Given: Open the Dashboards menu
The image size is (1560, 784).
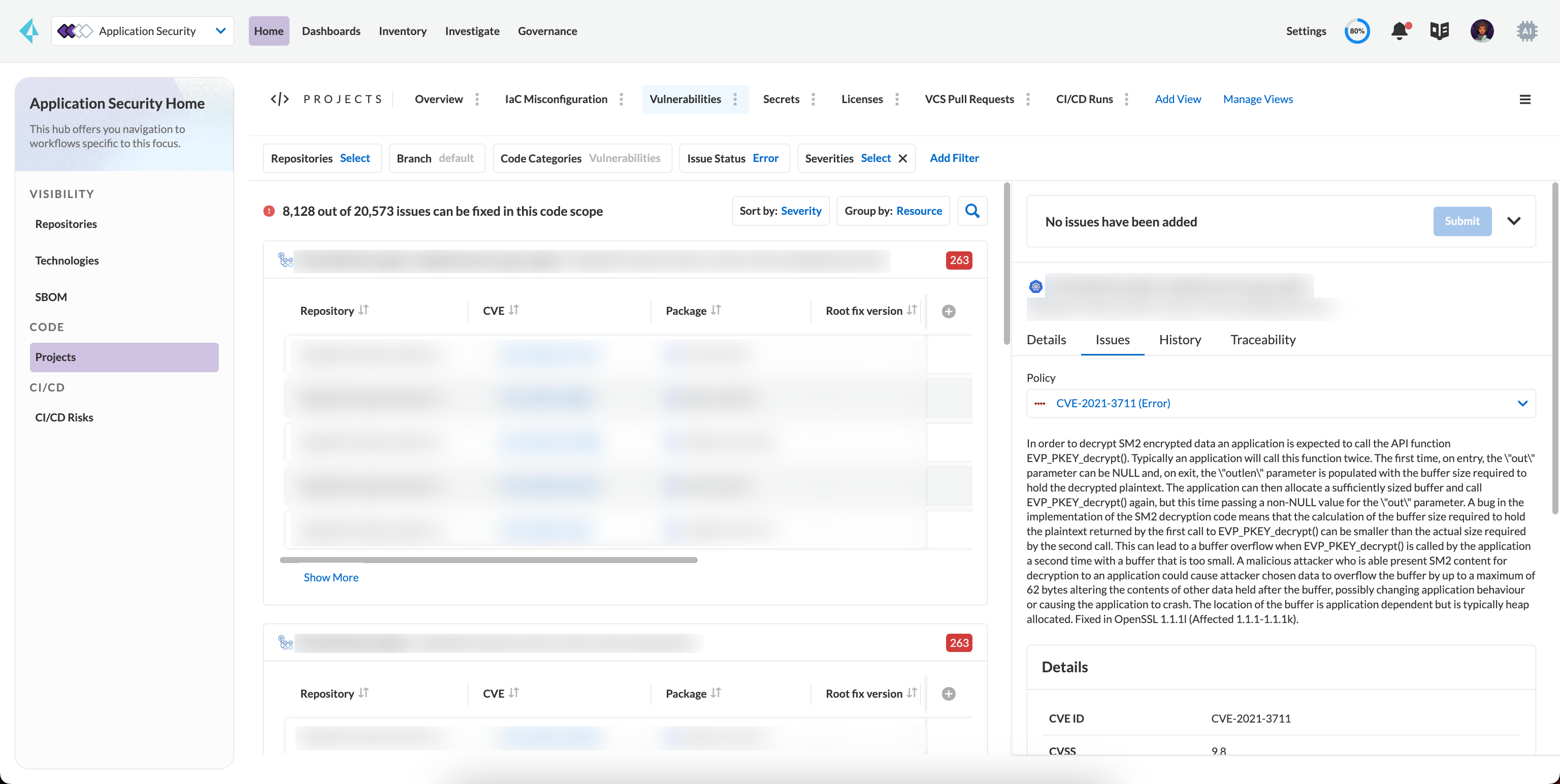Looking at the screenshot, I should pyautogui.click(x=331, y=31).
